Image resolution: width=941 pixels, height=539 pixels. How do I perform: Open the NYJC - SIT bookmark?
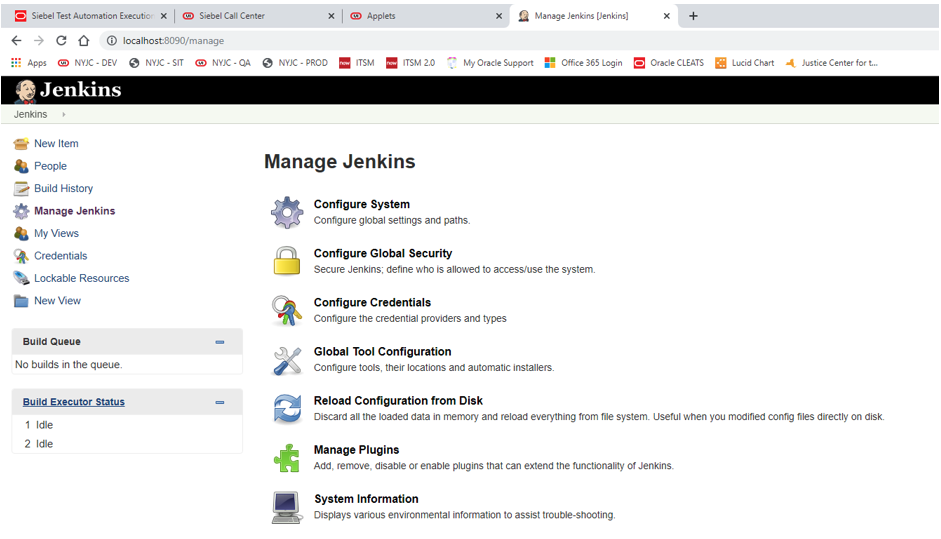157,62
